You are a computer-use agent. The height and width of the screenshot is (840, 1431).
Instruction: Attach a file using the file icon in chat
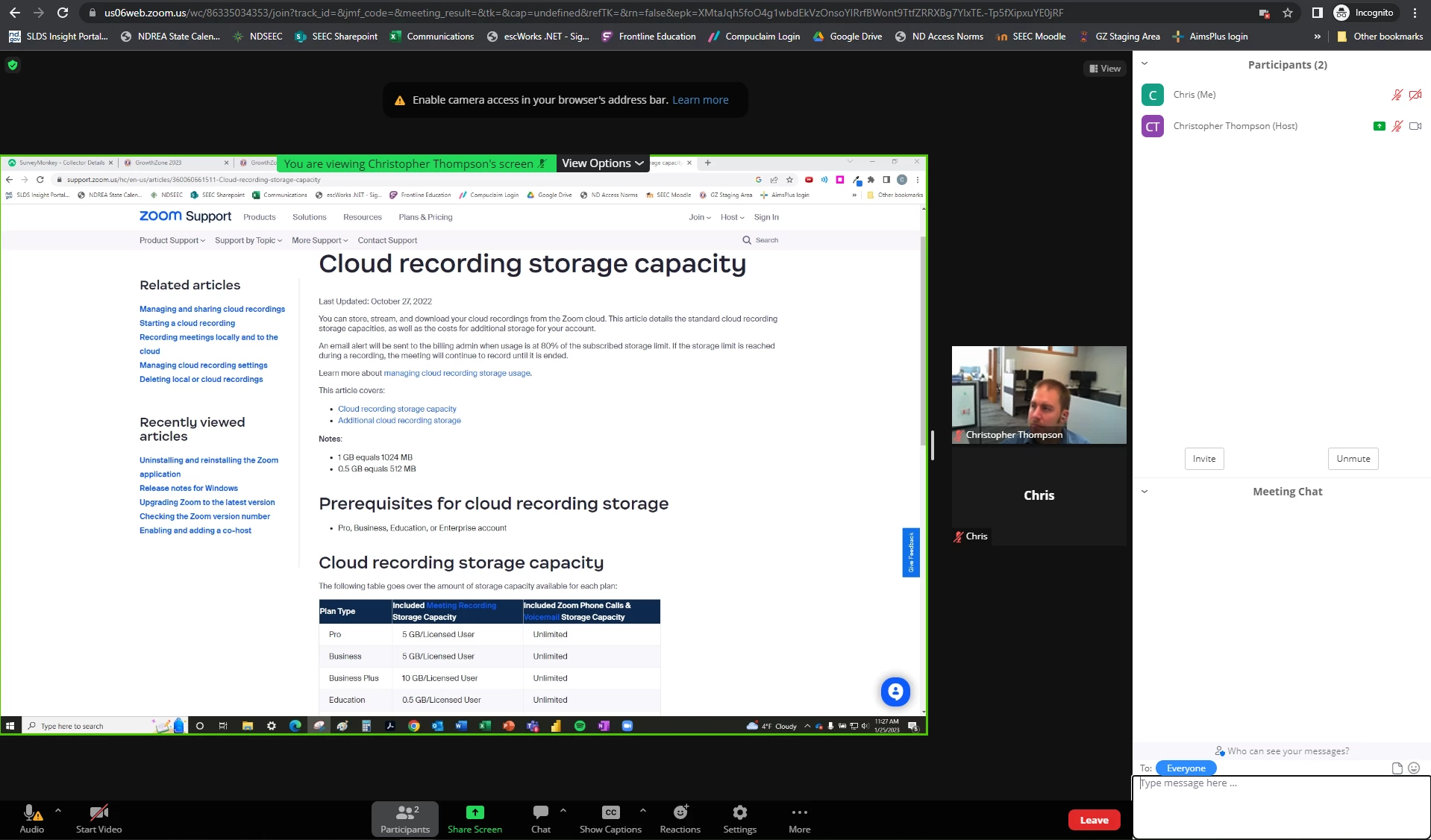[x=1397, y=768]
